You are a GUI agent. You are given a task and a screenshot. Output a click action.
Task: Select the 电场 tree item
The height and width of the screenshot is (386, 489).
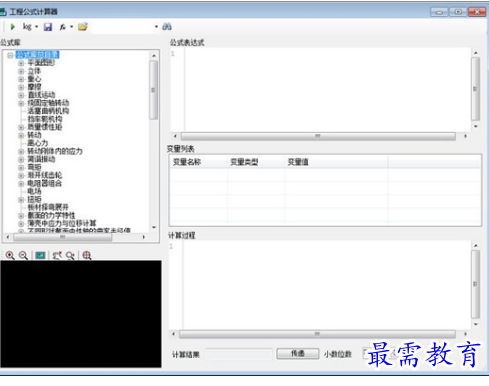(x=34, y=191)
